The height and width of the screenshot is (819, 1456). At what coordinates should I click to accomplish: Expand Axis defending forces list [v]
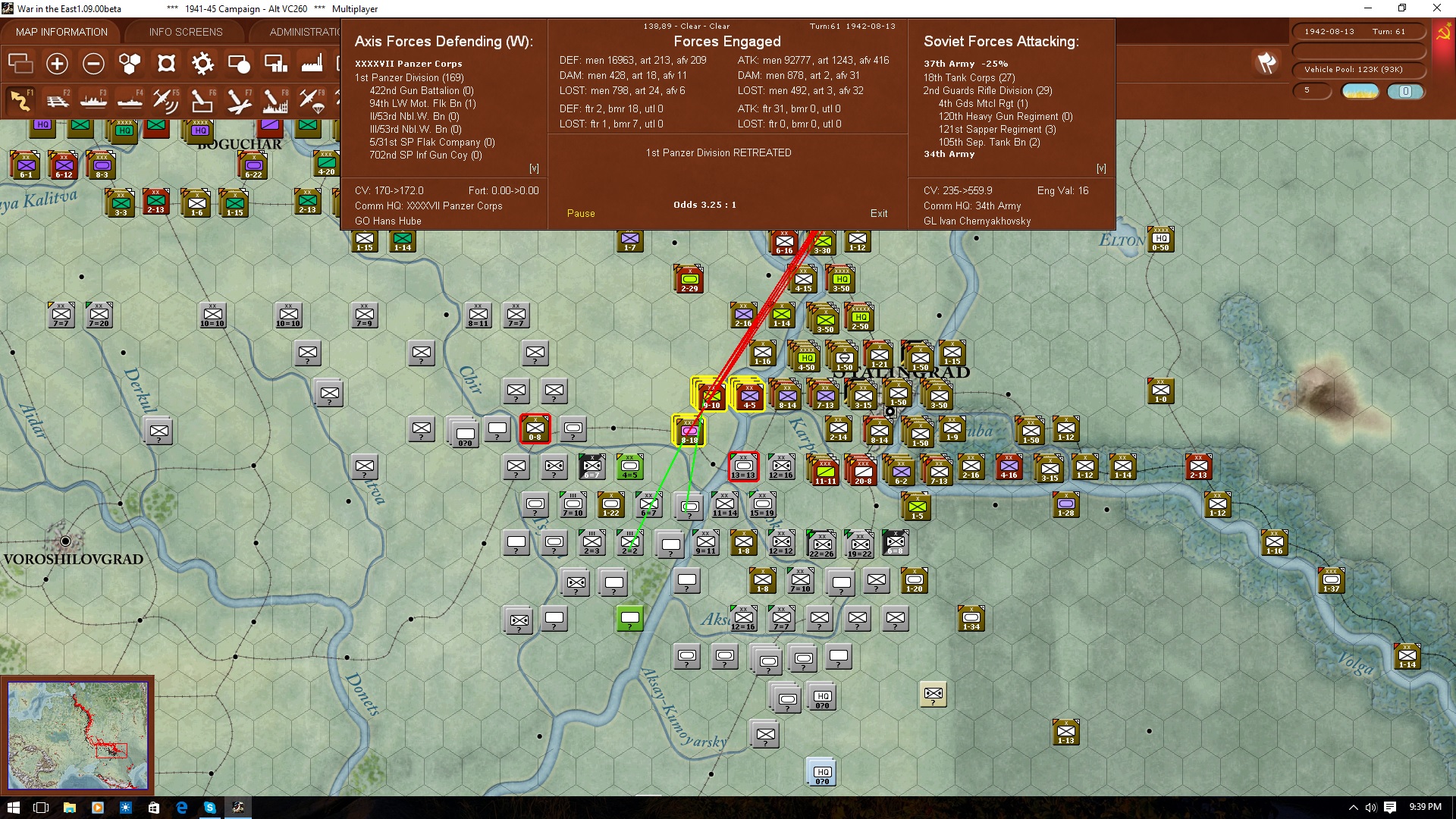click(x=534, y=168)
